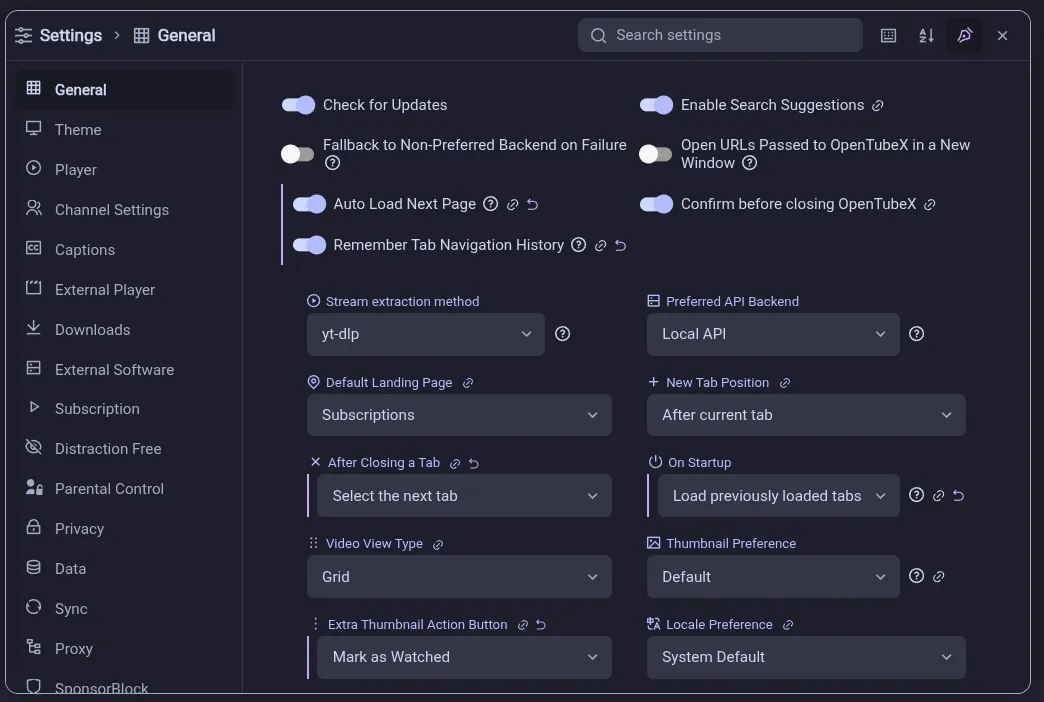Go to Data settings section
This screenshot has width=1044, height=702.
click(125, 568)
